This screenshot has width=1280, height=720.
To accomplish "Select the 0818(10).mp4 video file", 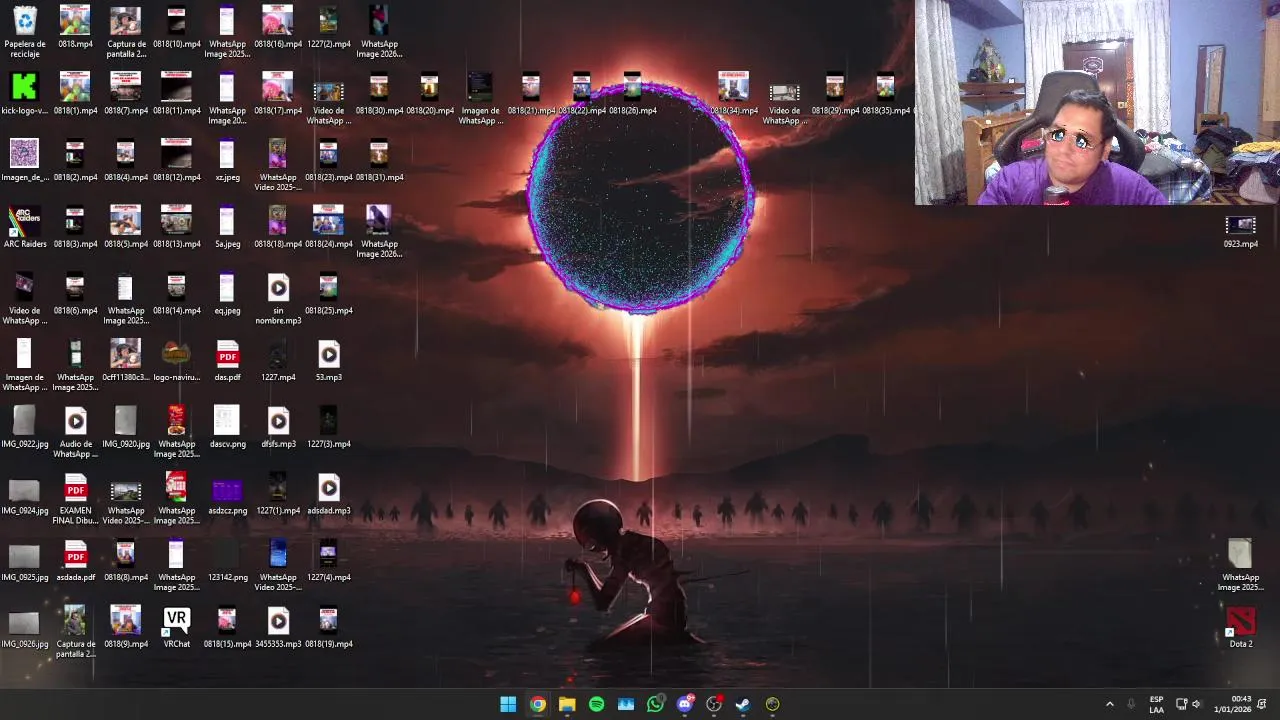I will pos(176,26).
